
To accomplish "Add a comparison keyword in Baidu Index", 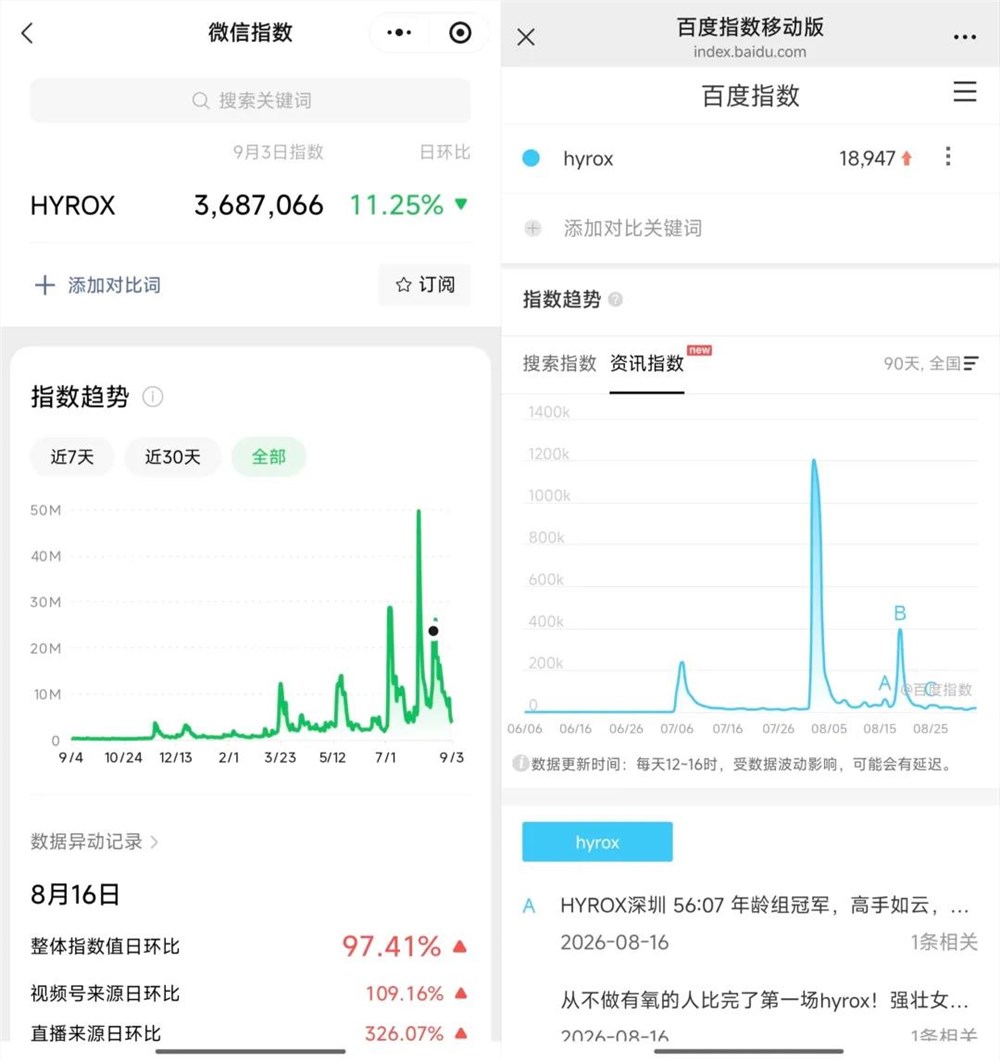I will [x=632, y=228].
